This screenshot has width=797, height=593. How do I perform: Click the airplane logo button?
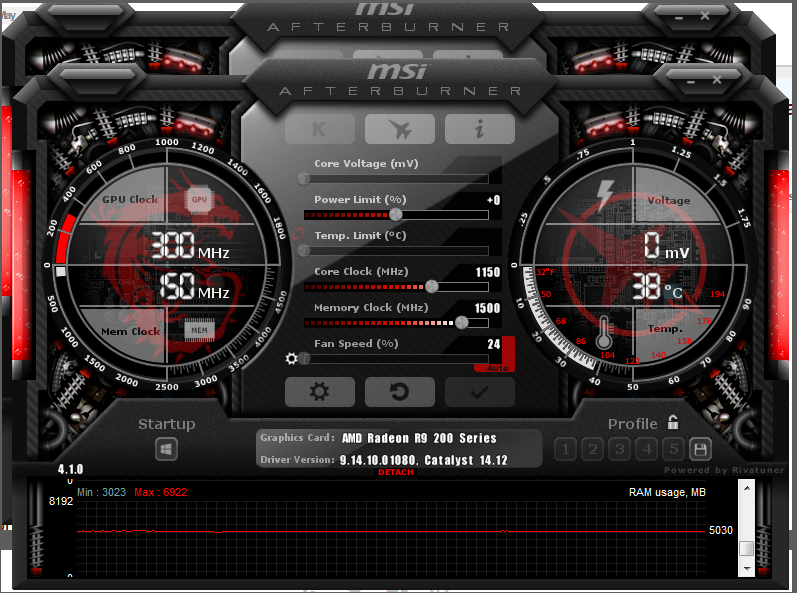tap(400, 129)
